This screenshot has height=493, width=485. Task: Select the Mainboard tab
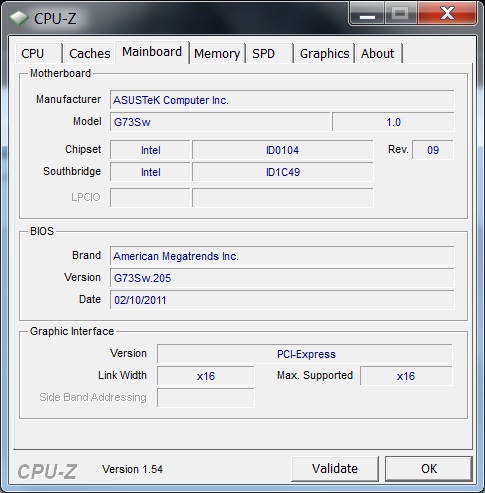(x=152, y=52)
